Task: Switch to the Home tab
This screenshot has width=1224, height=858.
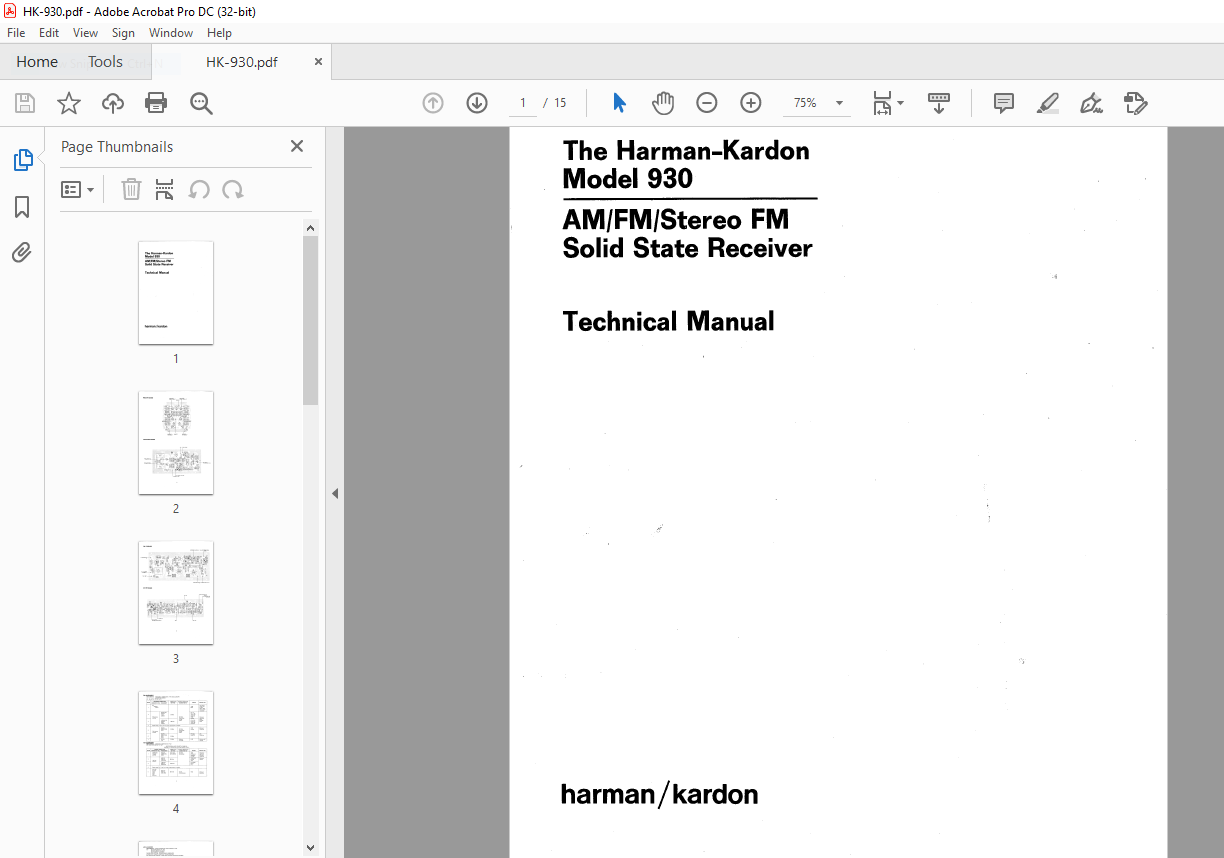Action: 37,62
